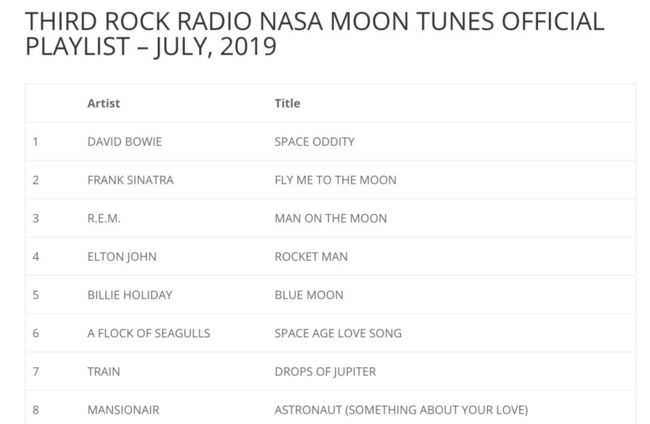This screenshot has width=650, height=424.
Task: Select R.E.M. artist cell
Action: click(104, 218)
